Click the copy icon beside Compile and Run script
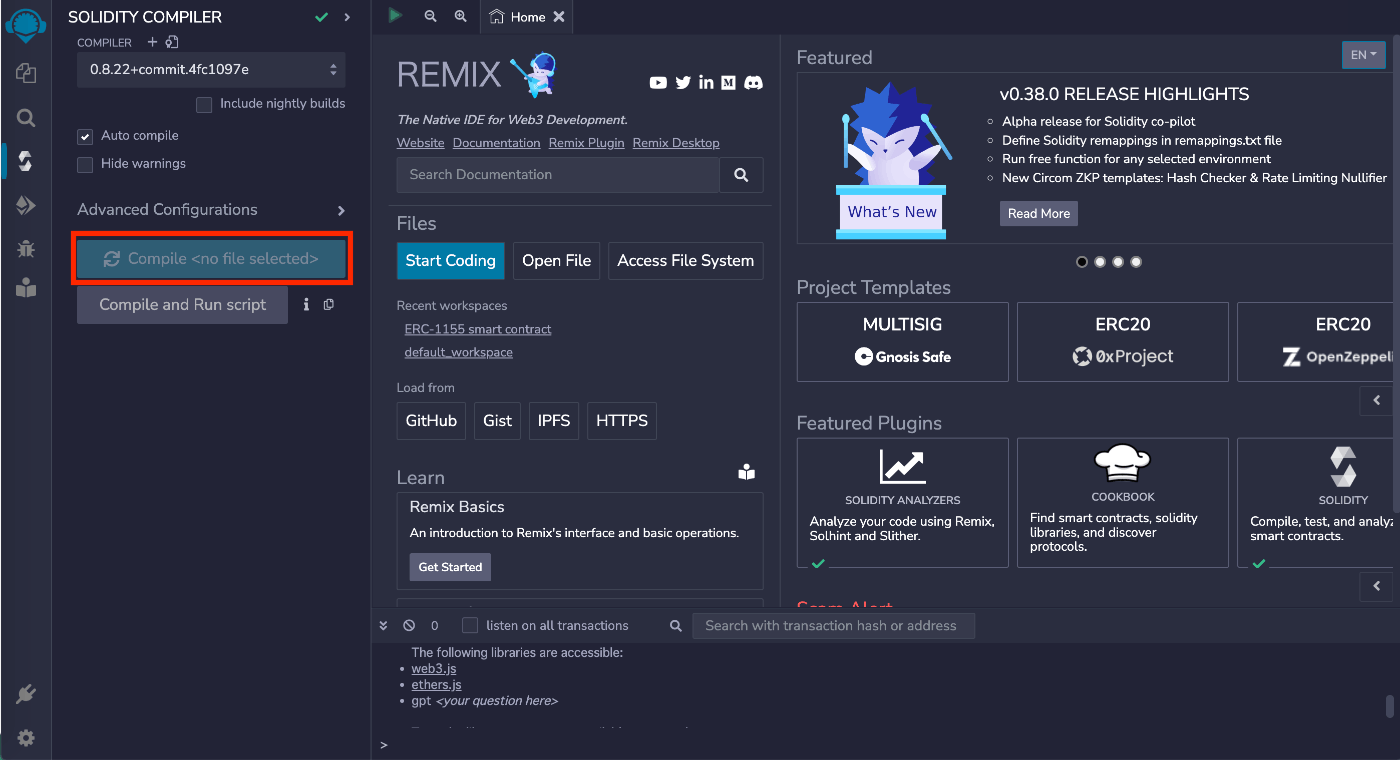The image size is (1400, 760). (329, 304)
